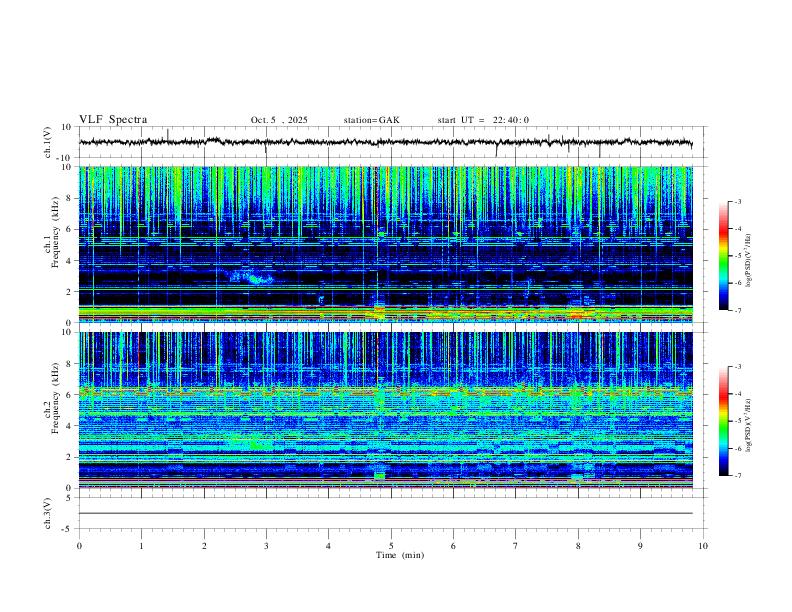Viewport: 792px width, 612px height.
Task: Click the "0" tick on the Time axis
Action: 79,546
